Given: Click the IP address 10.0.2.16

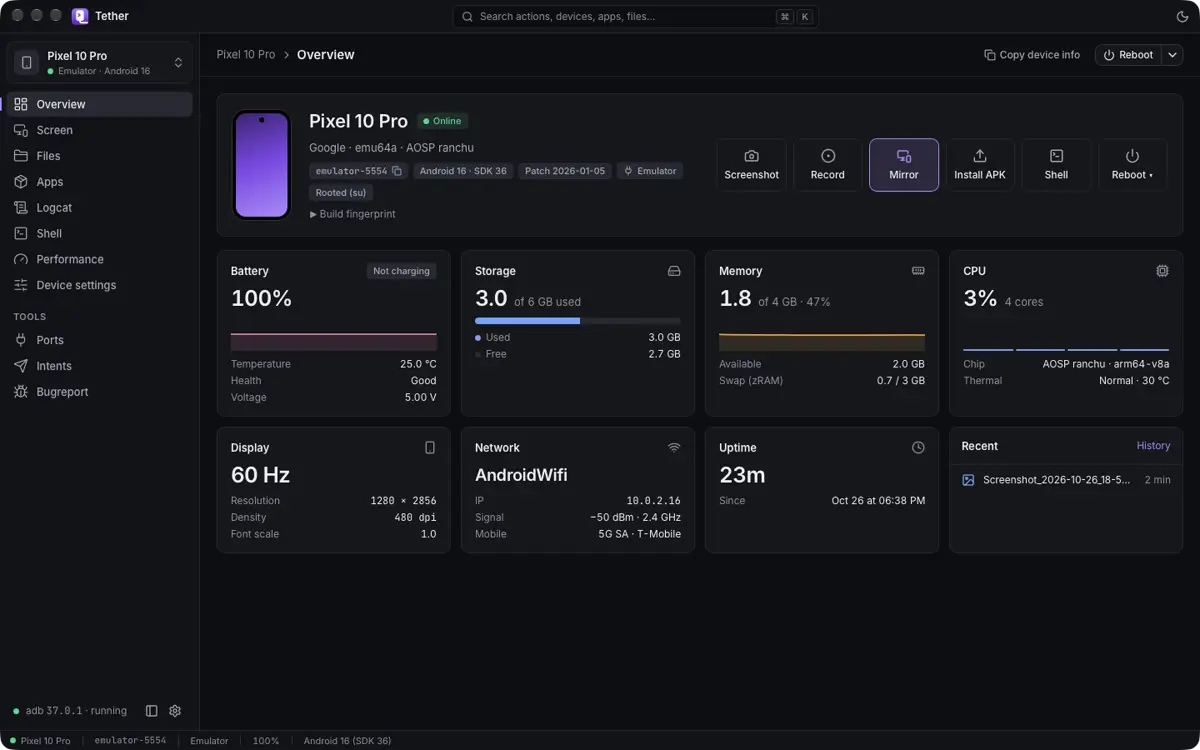Looking at the screenshot, I should pos(654,501).
